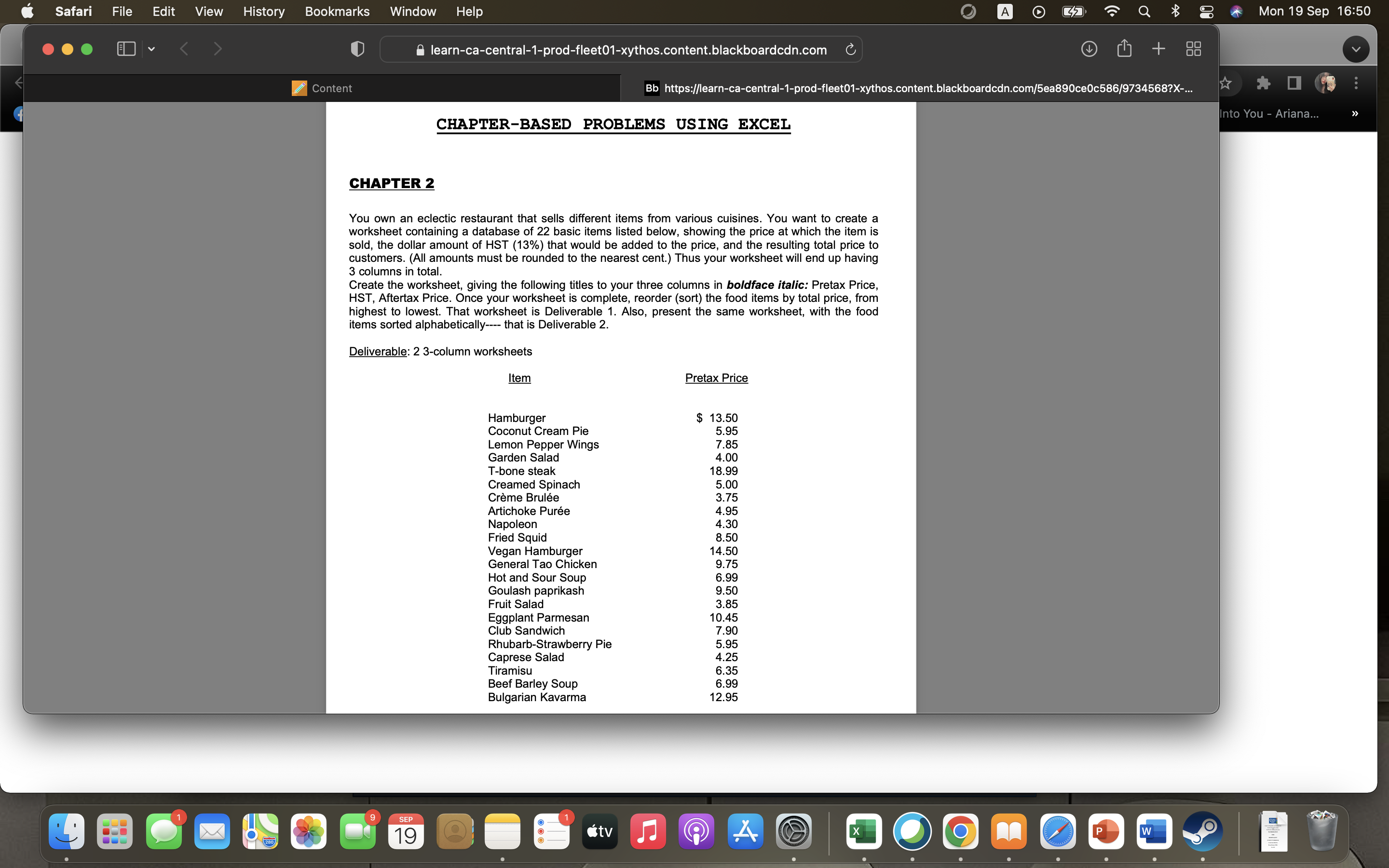Open Microsoft Excel from the Dock
Viewport: 1389px width, 868px height.
tap(864, 831)
